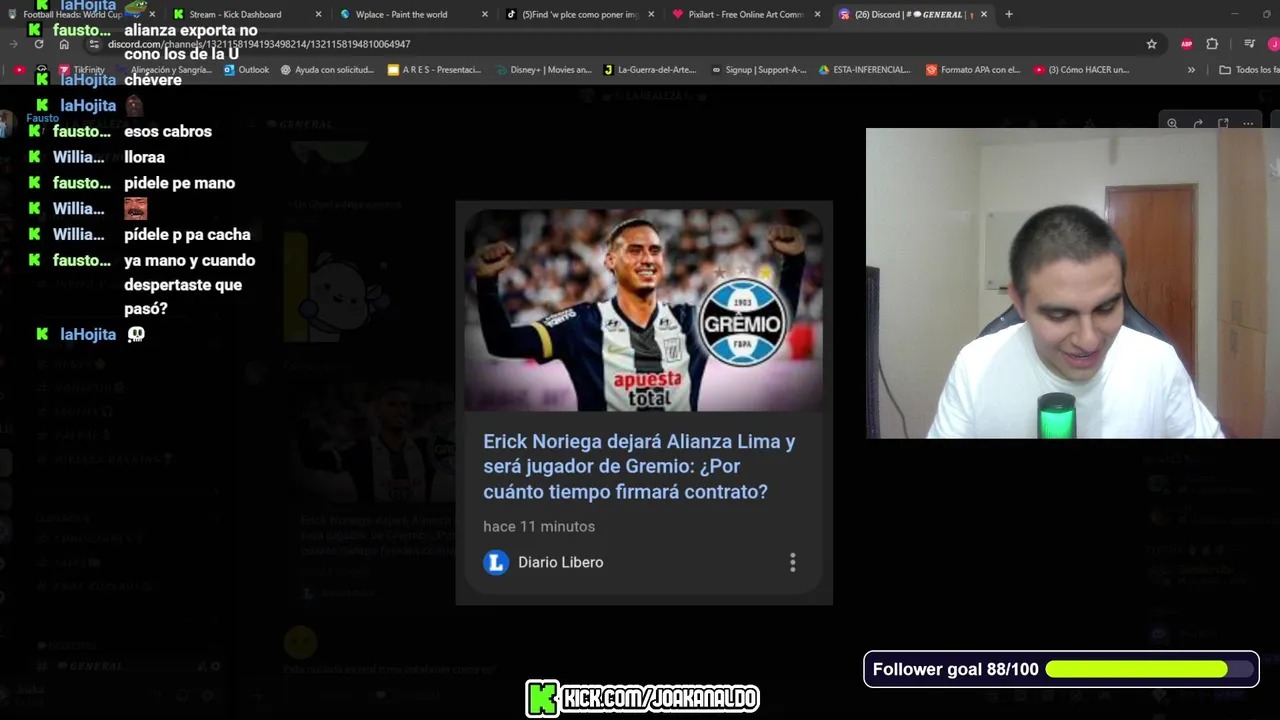
Task: Click the Diario Libero source name
Action: point(560,562)
